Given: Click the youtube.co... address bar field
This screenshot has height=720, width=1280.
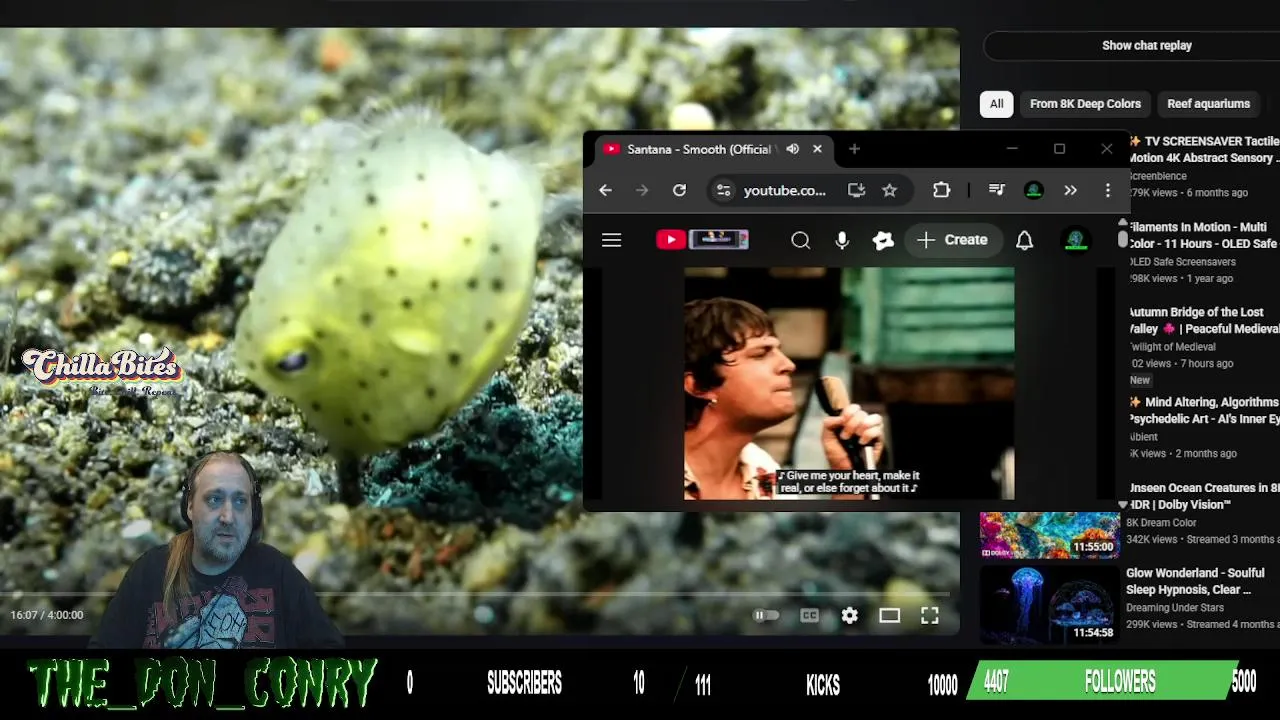Looking at the screenshot, I should point(785,190).
